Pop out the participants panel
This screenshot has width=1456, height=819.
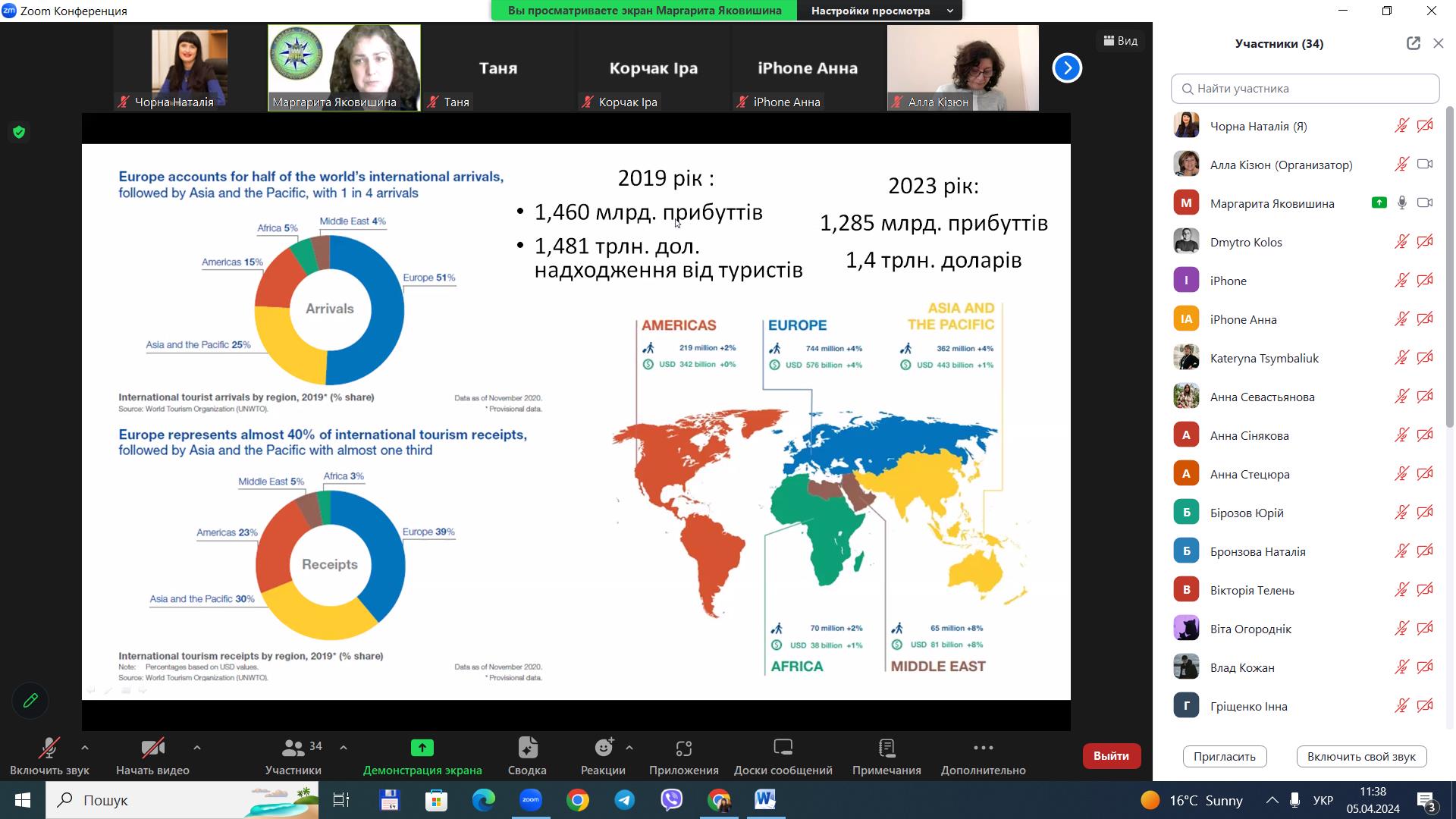(1413, 43)
